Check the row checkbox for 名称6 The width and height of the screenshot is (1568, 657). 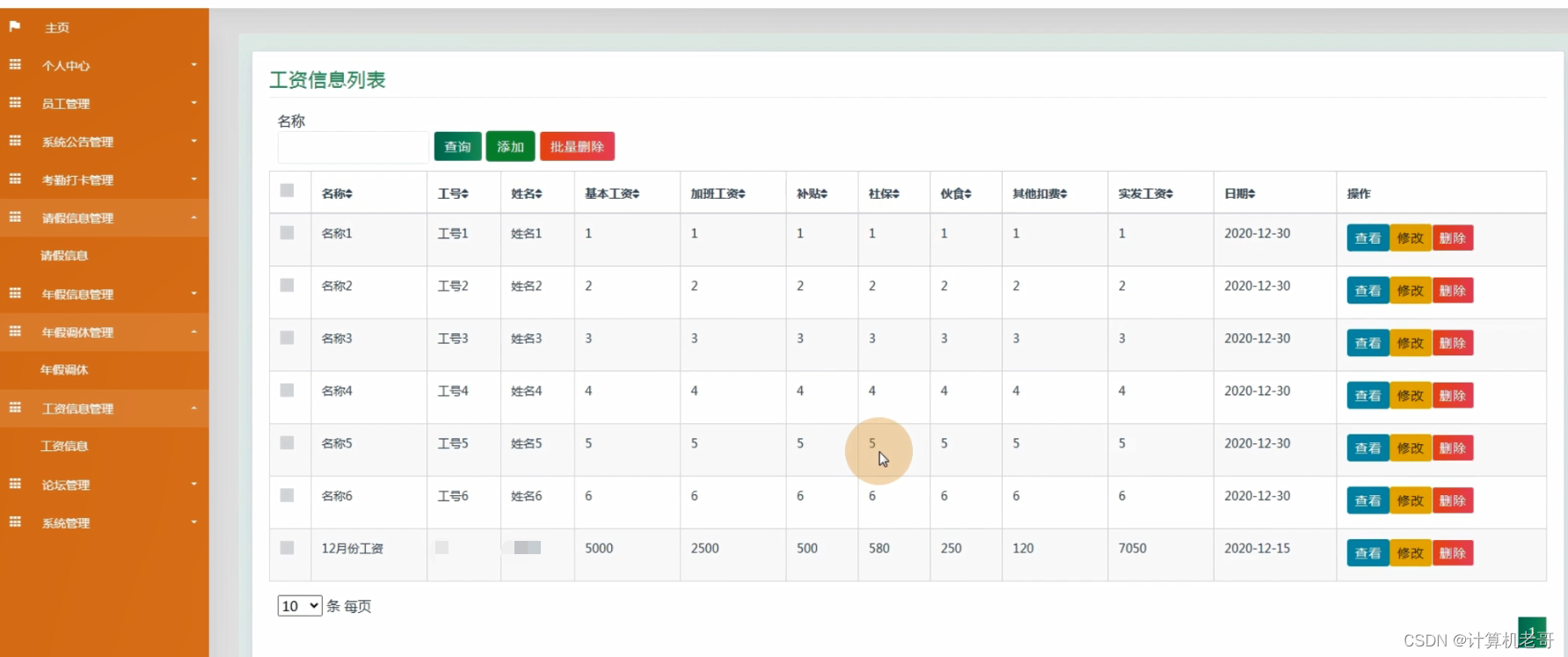pos(287,495)
